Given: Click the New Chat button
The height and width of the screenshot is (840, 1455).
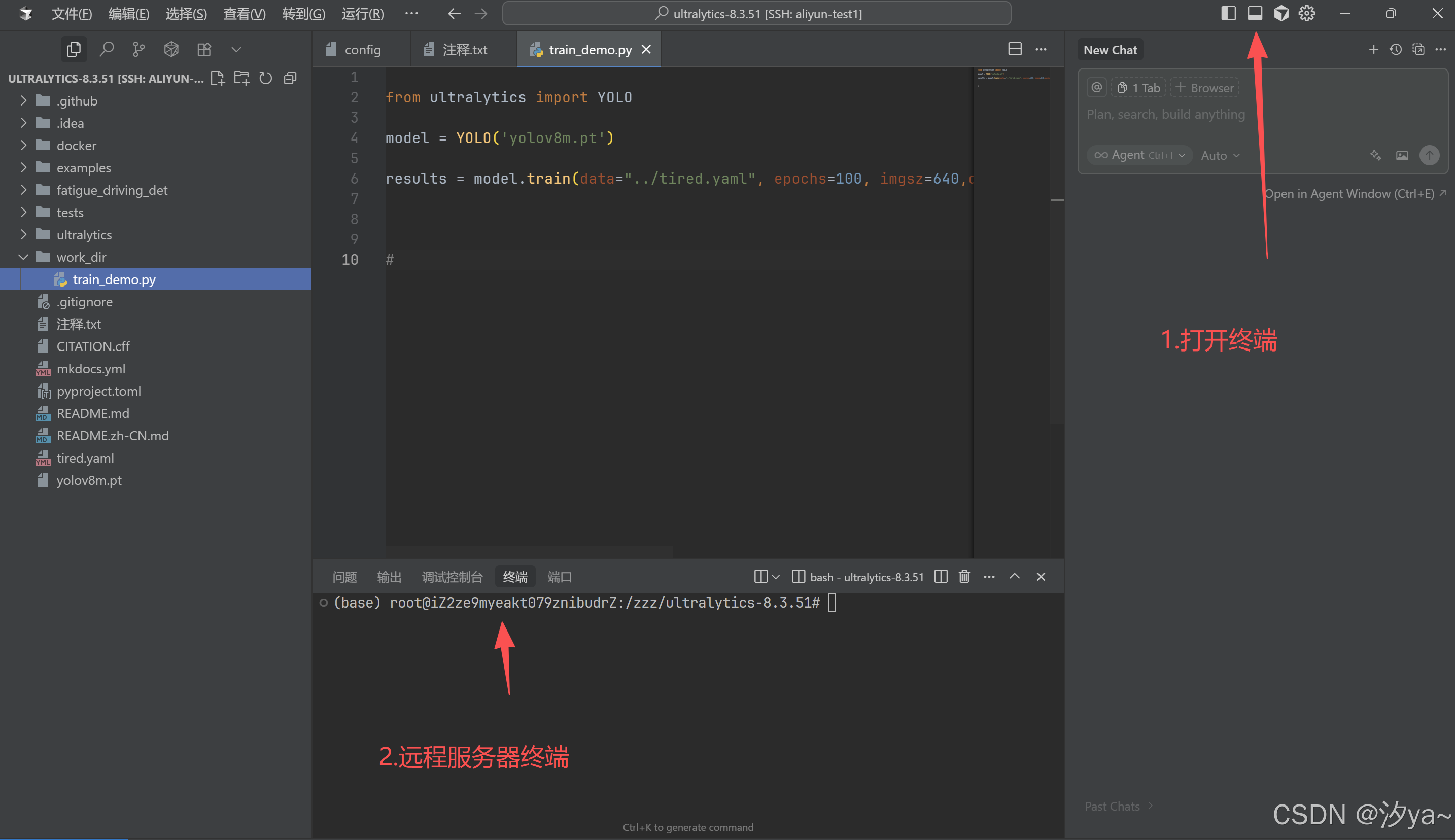Looking at the screenshot, I should [x=1110, y=50].
